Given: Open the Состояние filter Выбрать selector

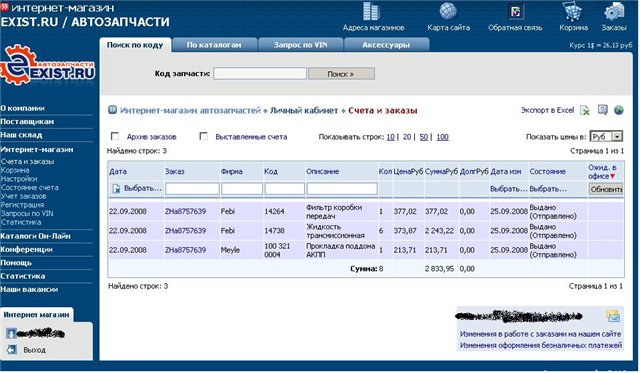Looking at the screenshot, I should click(x=548, y=189).
